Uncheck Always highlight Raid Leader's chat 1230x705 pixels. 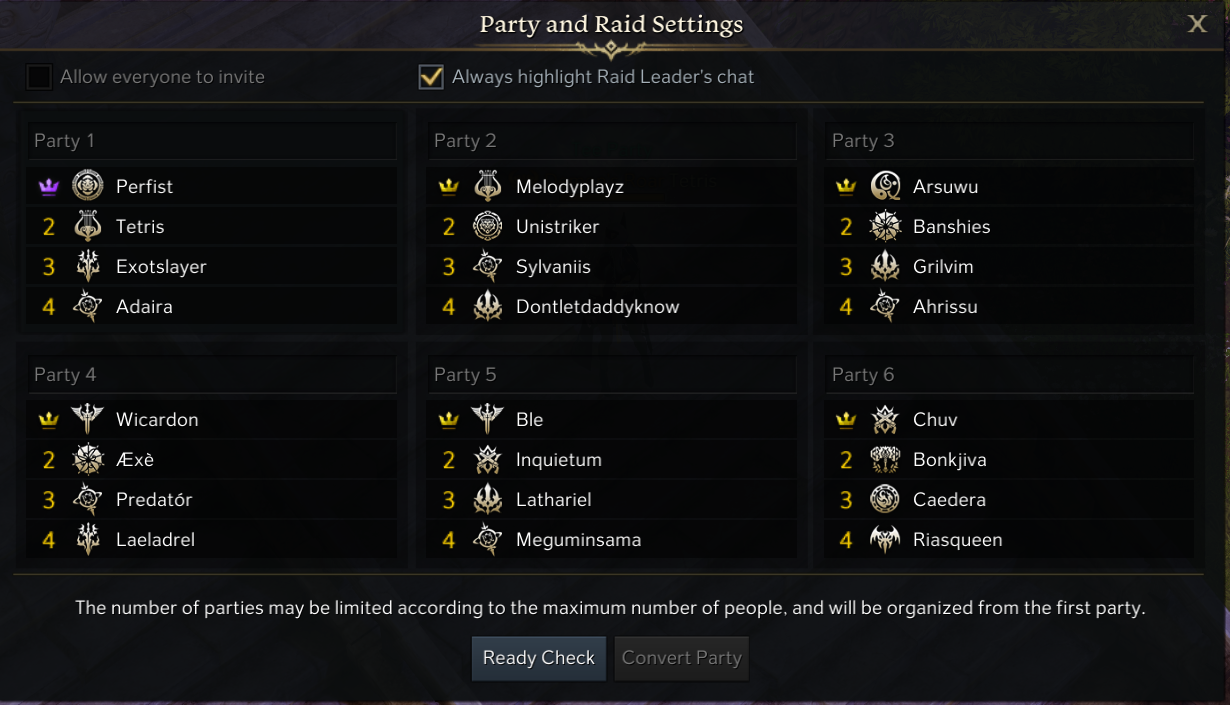pyautogui.click(x=431, y=77)
